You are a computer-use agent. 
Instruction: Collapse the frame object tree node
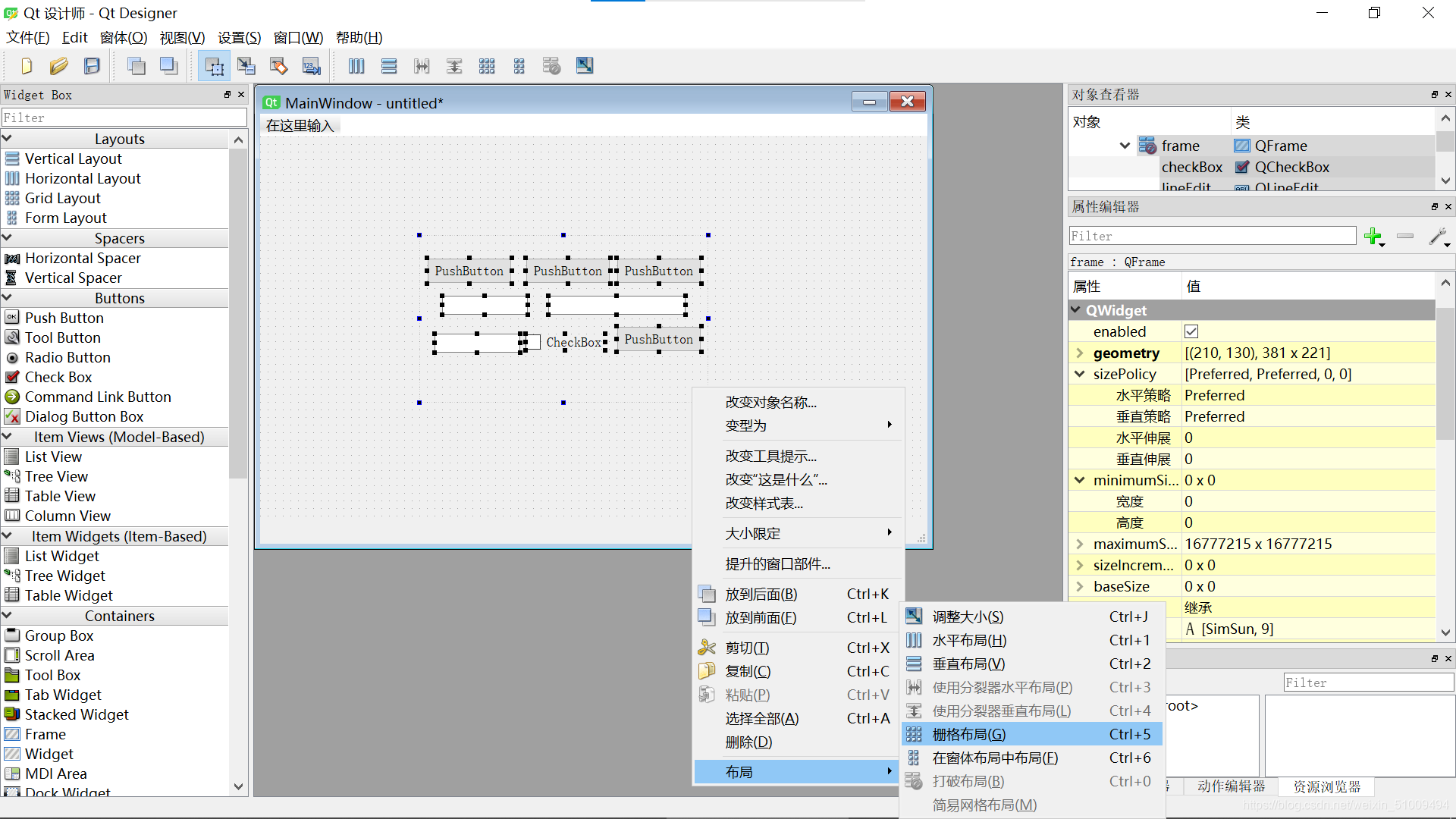(1125, 146)
